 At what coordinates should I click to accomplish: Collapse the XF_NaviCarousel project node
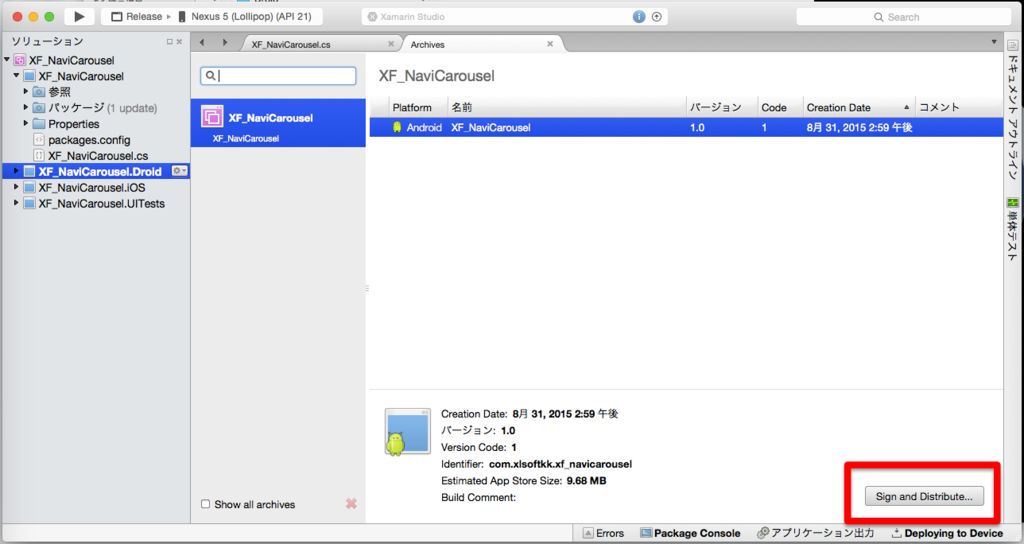point(16,76)
